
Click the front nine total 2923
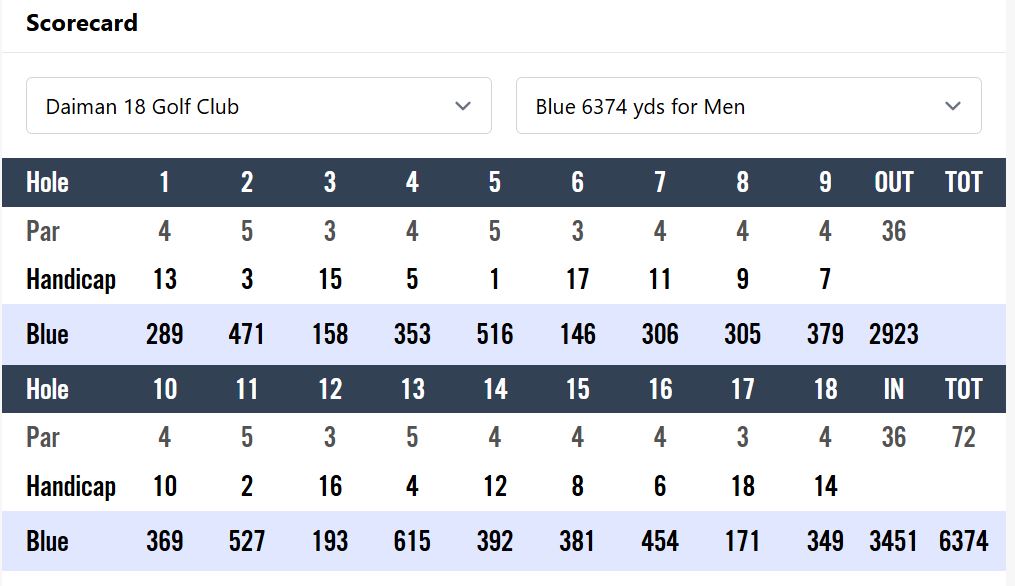click(x=893, y=334)
